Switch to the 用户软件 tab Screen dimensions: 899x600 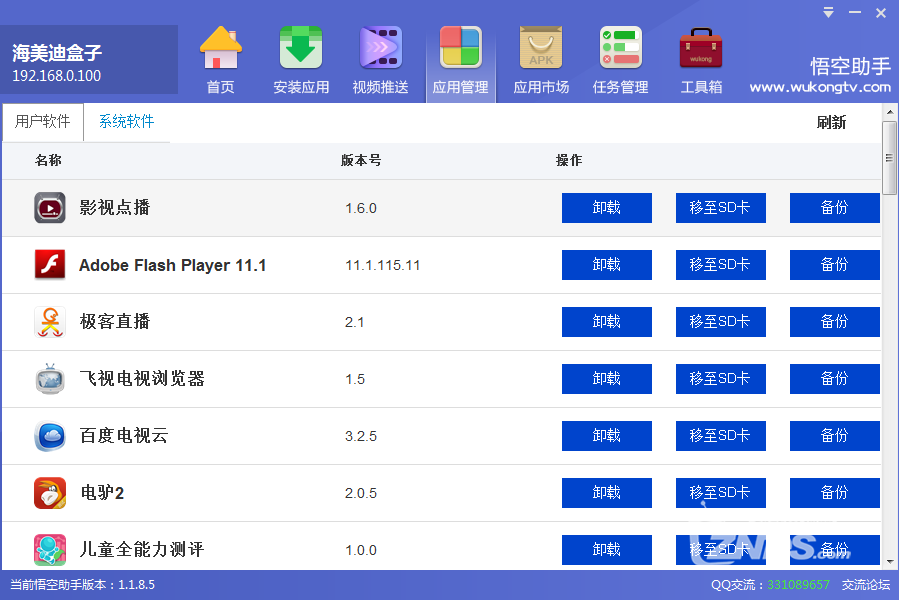[43, 122]
